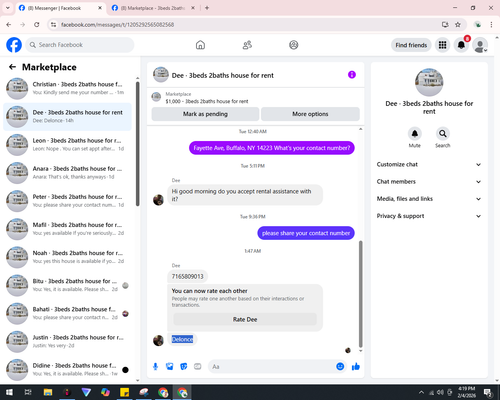Open Anara's conversation
This screenshot has width=500, height=400.
[67, 173]
